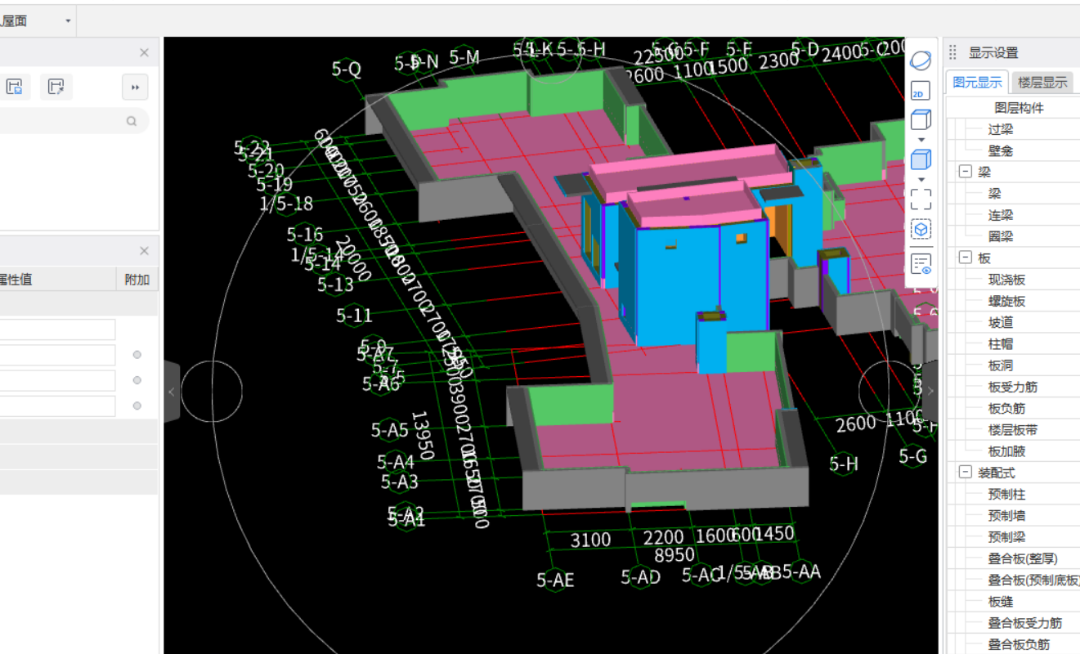The height and width of the screenshot is (654, 1080).
Task: Click the edit-component pencil icon in left panel
Action: tap(56, 87)
